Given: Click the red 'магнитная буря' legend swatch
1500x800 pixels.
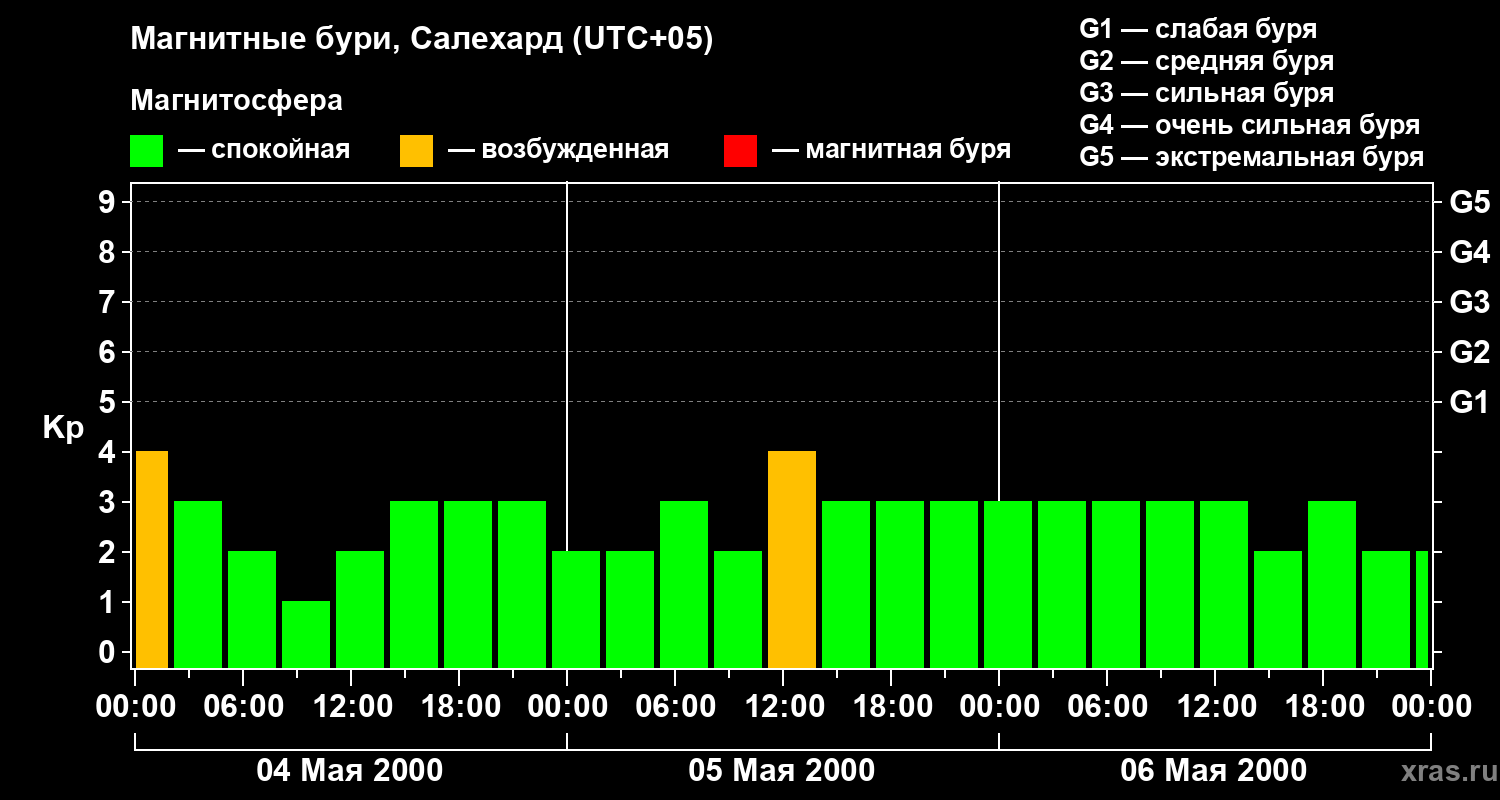Looking at the screenshot, I should click(x=740, y=151).
